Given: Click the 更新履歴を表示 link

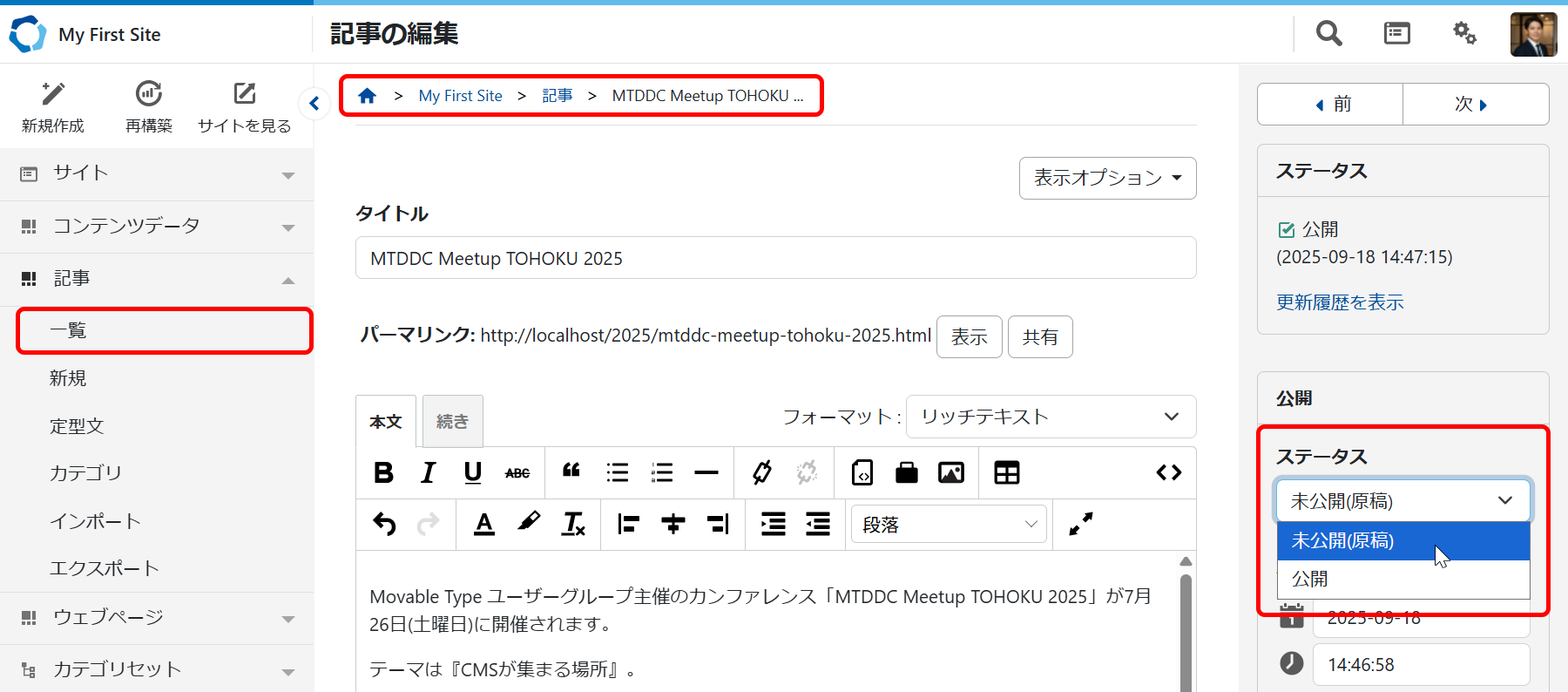Looking at the screenshot, I should tap(1340, 302).
